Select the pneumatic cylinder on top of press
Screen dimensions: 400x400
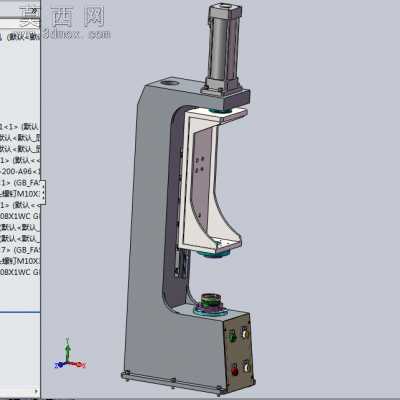222,48
